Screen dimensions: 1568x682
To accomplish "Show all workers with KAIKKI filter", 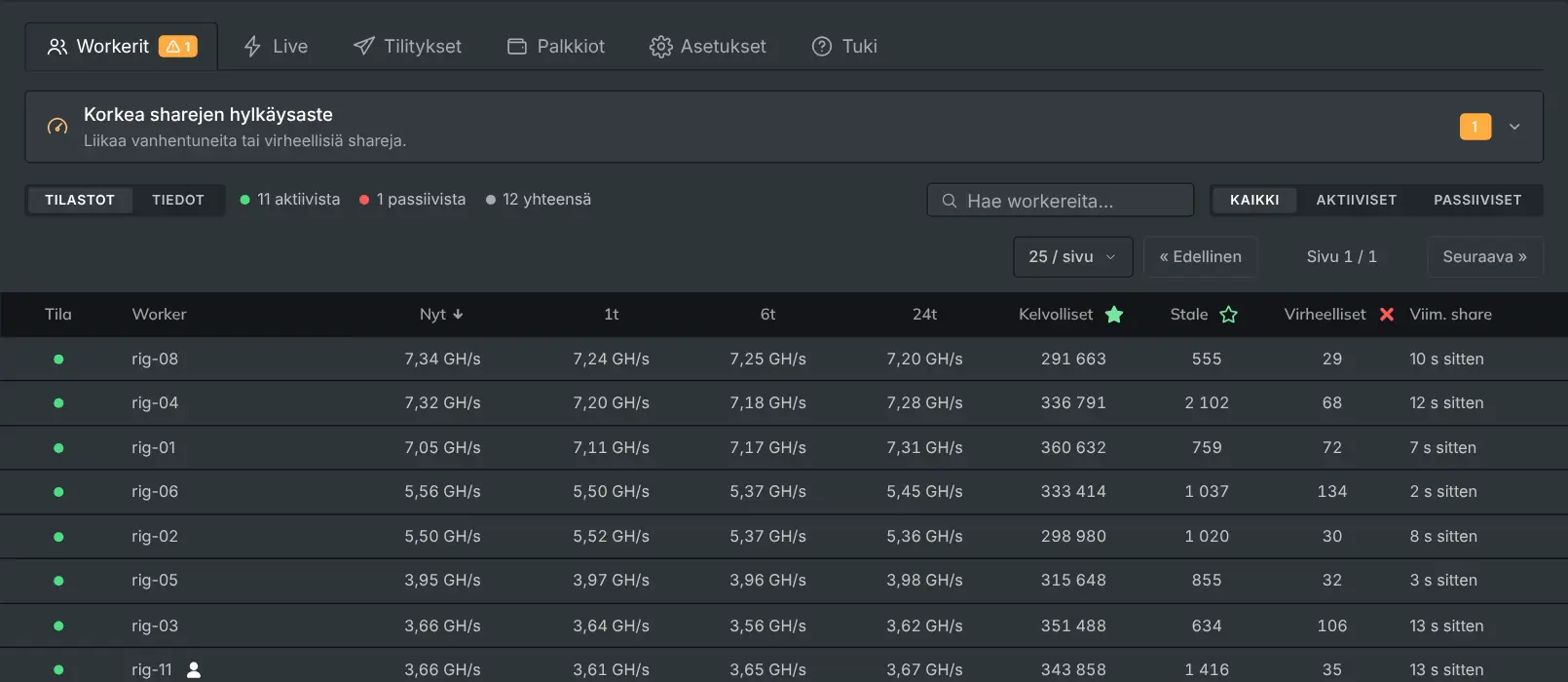I will (x=1254, y=200).
